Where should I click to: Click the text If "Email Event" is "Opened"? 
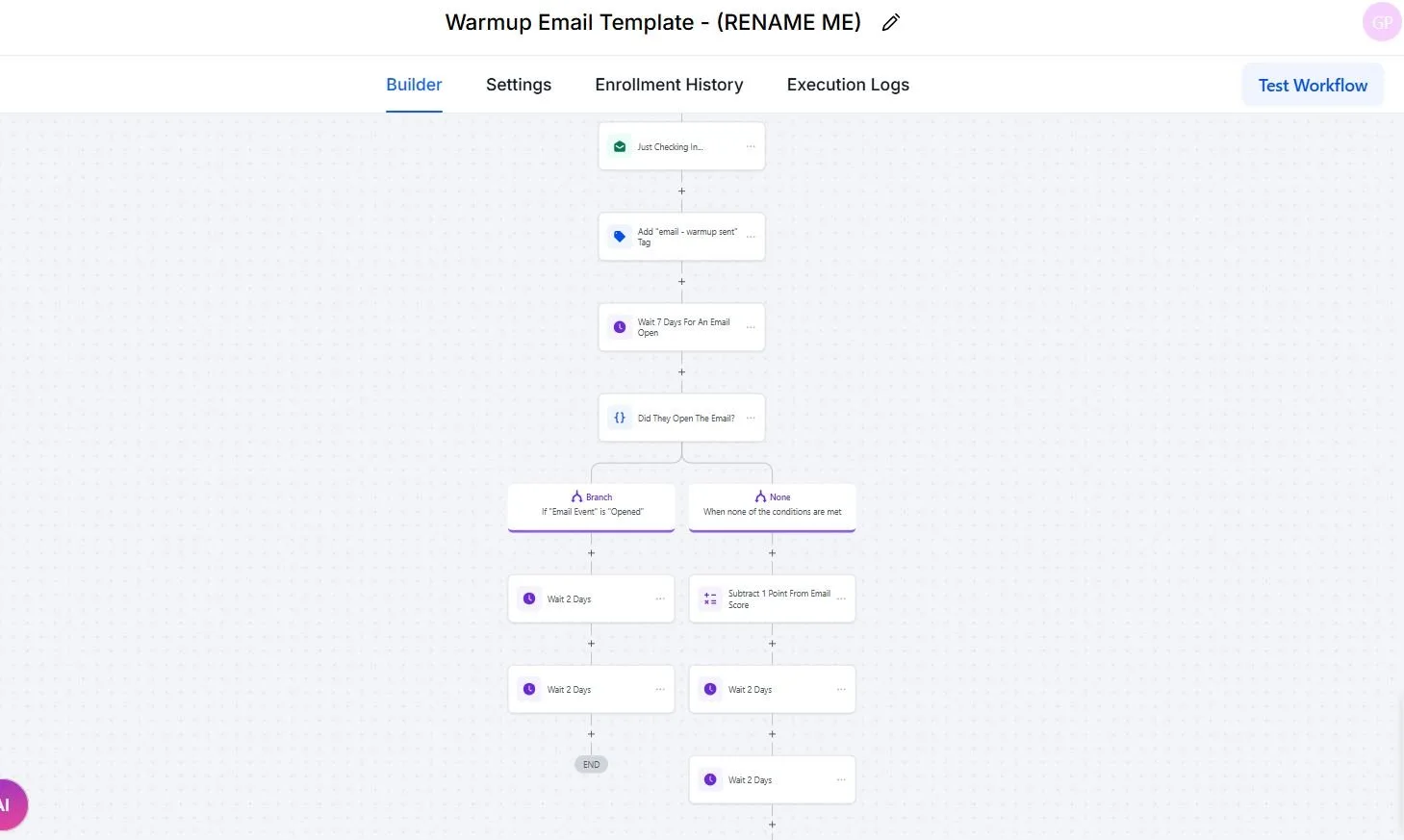[x=592, y=512]
